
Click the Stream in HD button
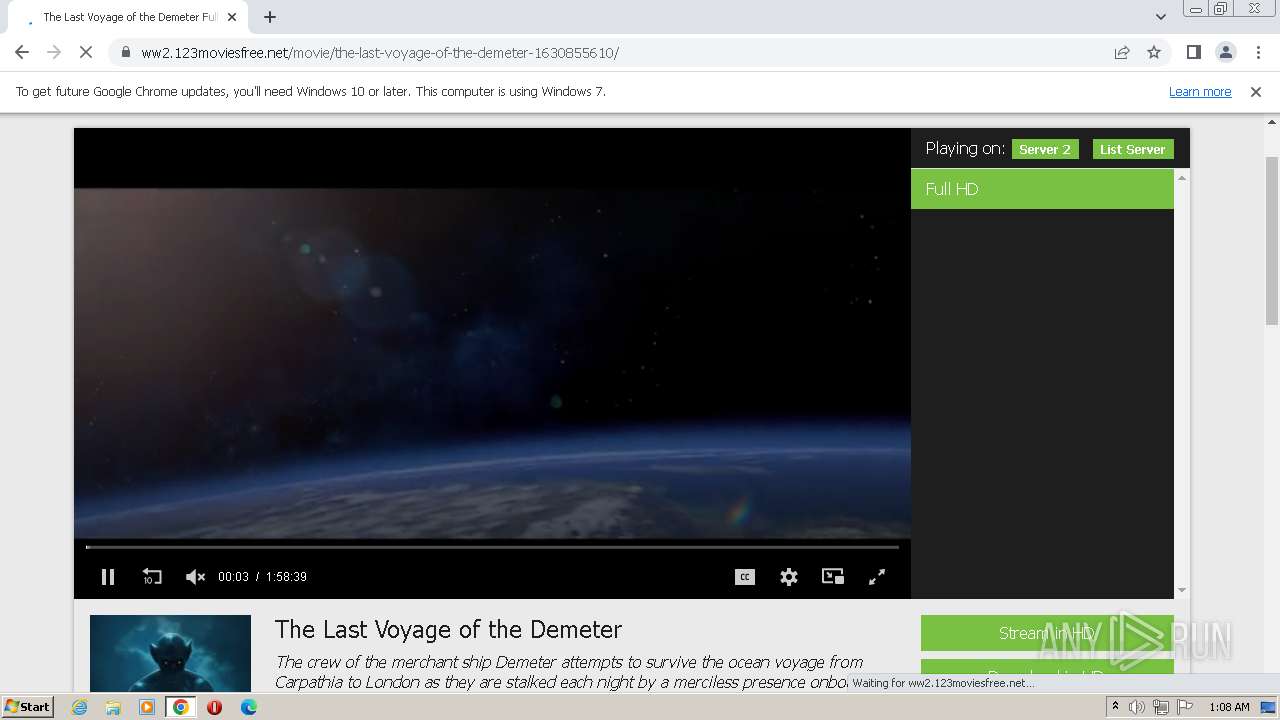1047,633
